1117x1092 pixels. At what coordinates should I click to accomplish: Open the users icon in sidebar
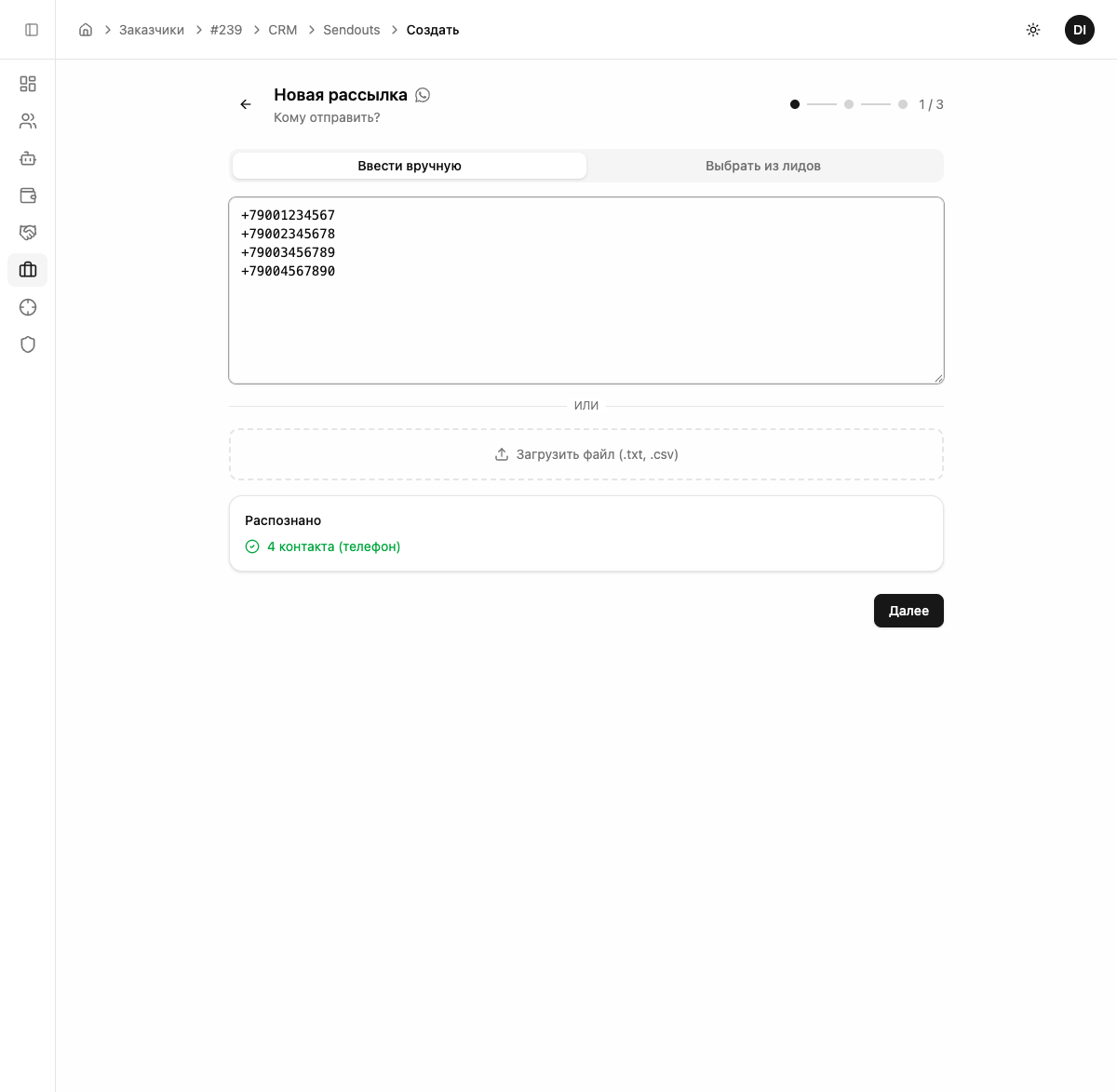28,121
